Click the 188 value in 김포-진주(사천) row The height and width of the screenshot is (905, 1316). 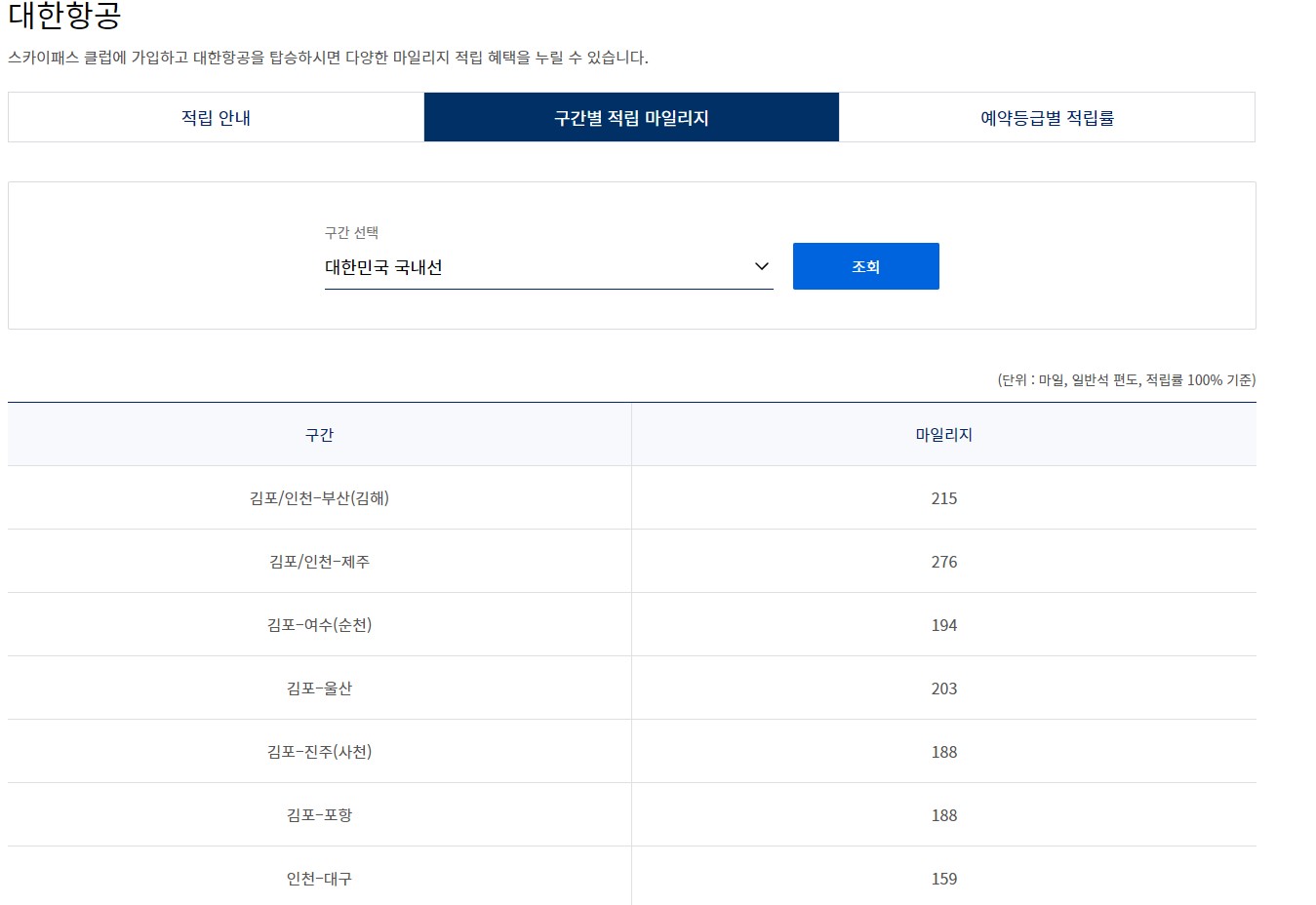[x=943, y=752]
